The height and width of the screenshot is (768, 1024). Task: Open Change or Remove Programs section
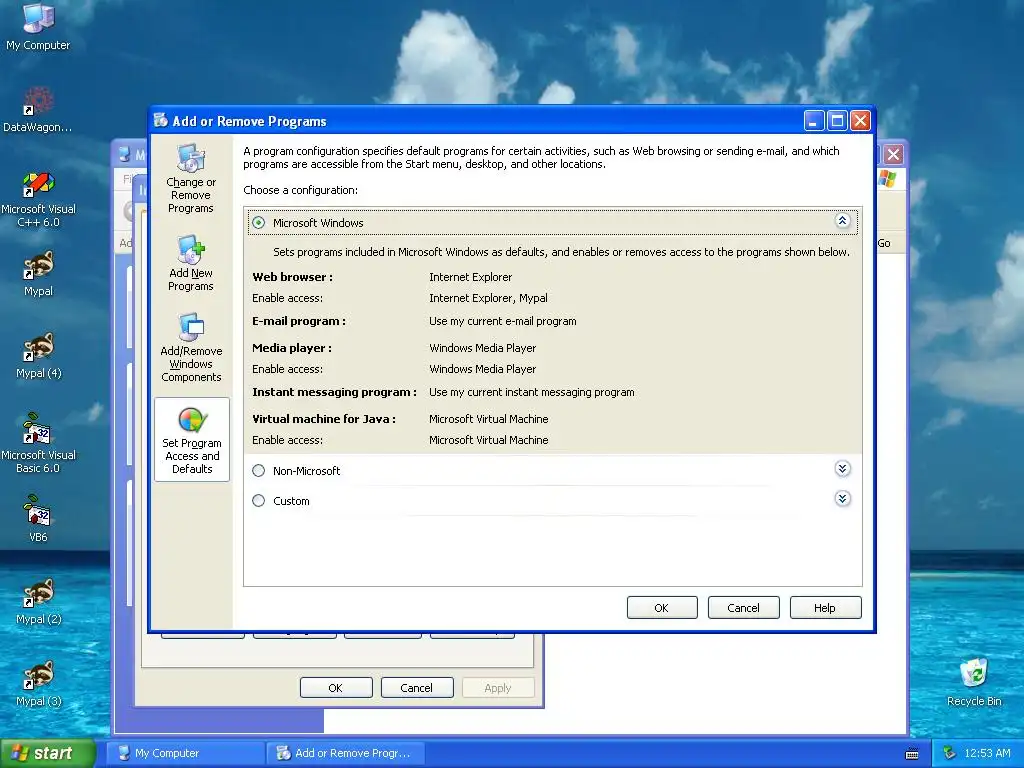191,178
